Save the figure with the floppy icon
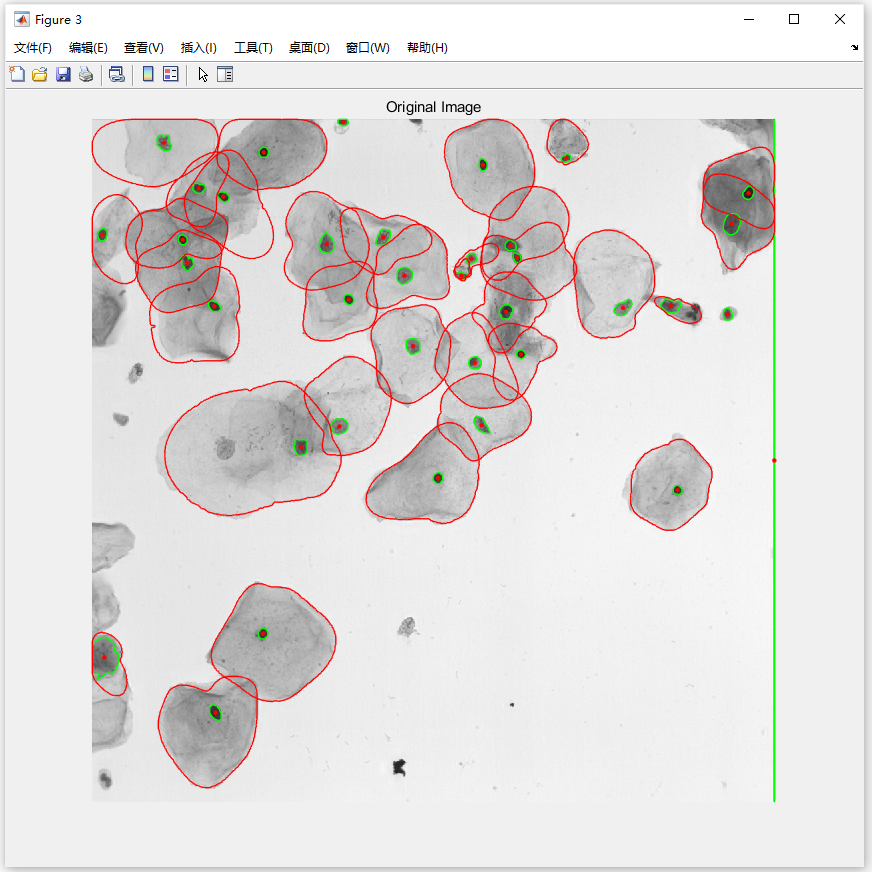 point(63,75)
